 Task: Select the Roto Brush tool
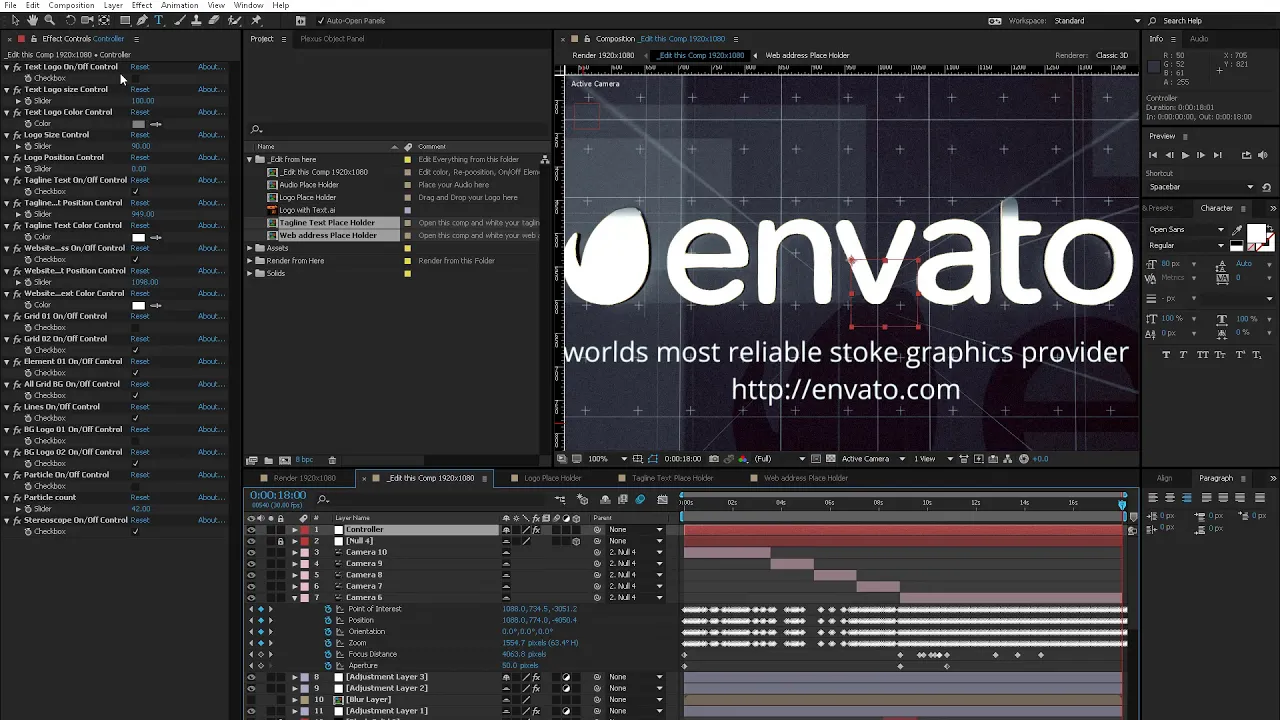(x=234, y=20)
